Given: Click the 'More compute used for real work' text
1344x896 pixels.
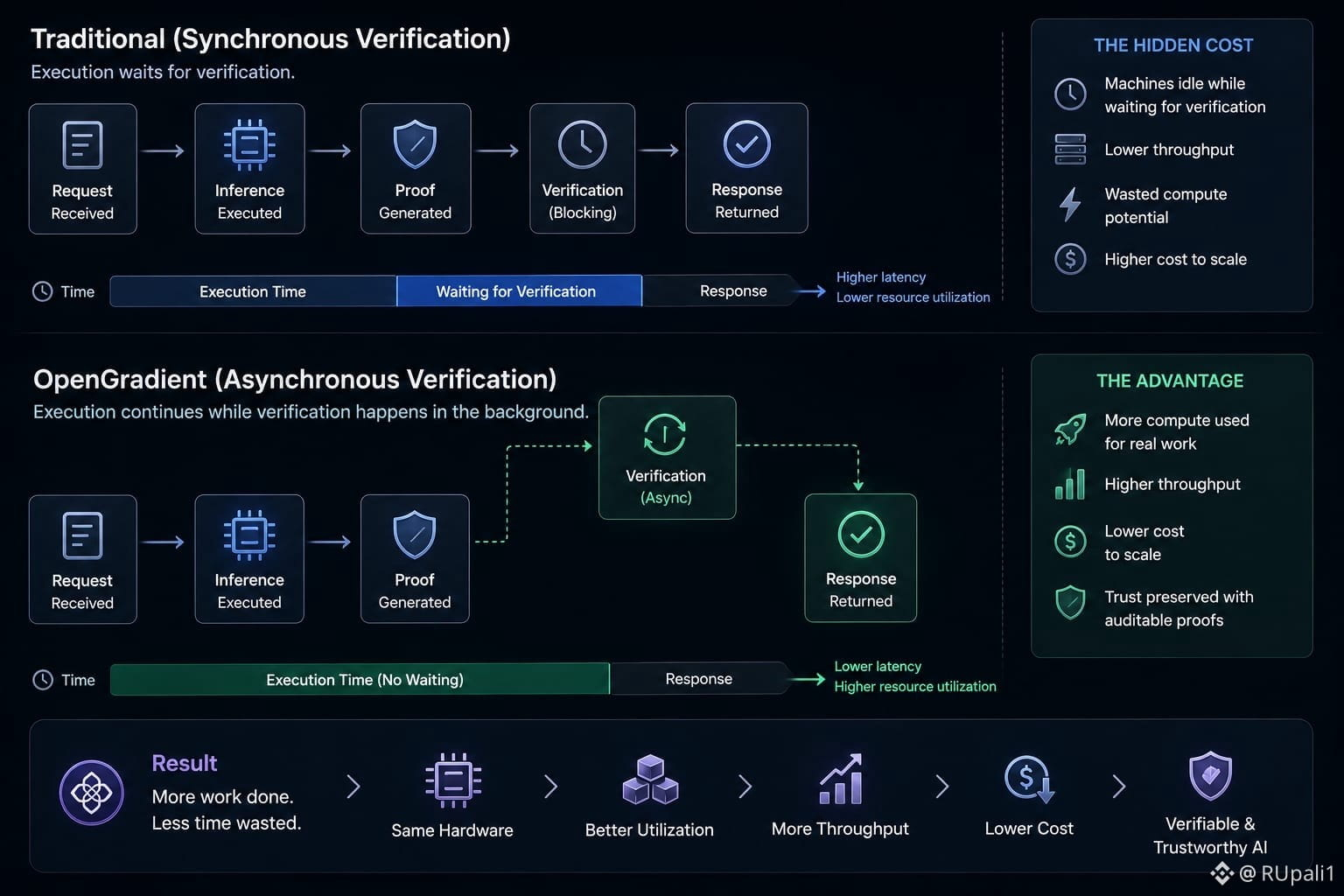Looking at the screenshot, I should pyautogui.click(x=1177, y=431).
